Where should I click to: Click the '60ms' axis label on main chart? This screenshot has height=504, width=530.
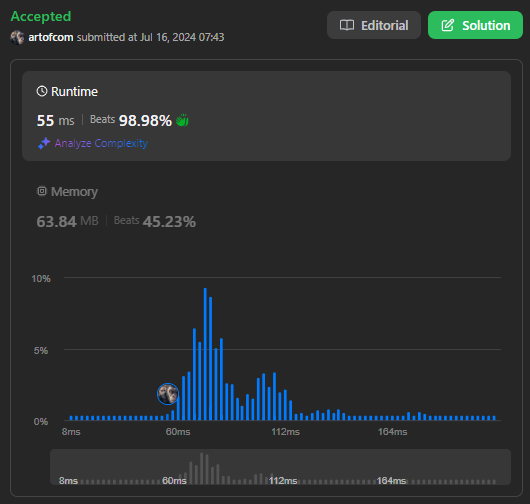pos(178,432)
